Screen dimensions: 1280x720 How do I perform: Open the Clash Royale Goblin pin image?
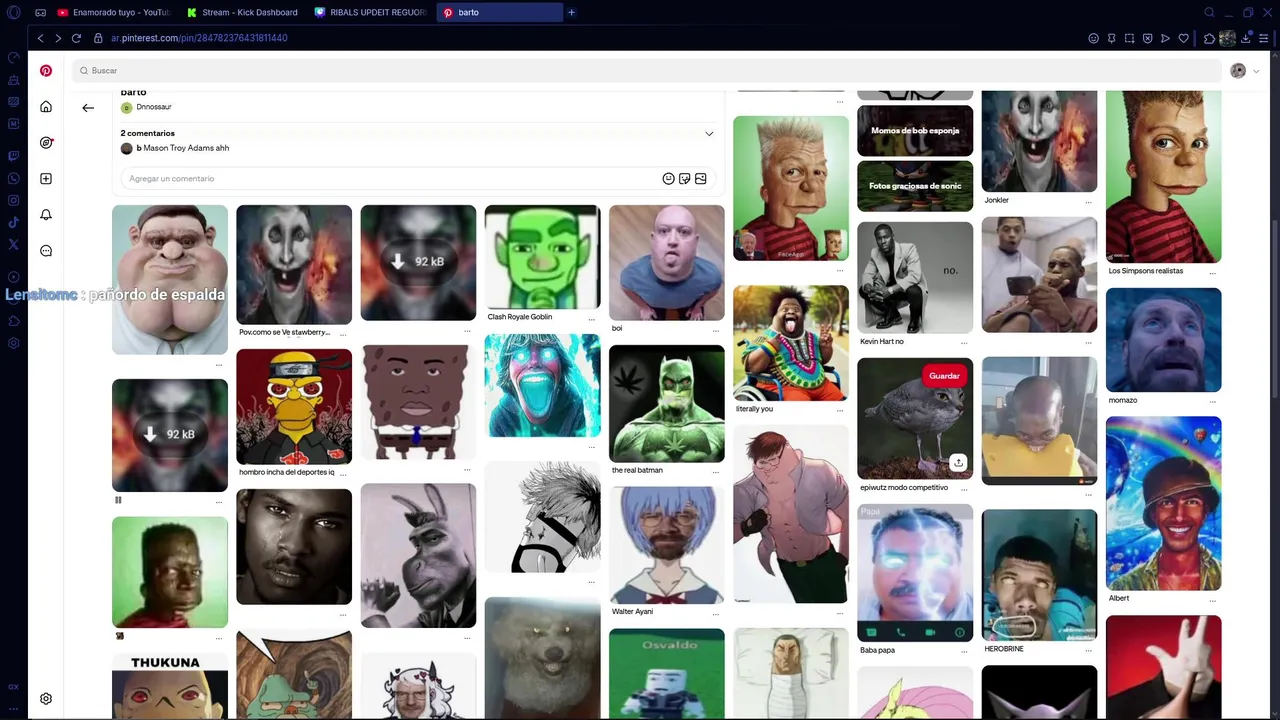tap(542, 257)
